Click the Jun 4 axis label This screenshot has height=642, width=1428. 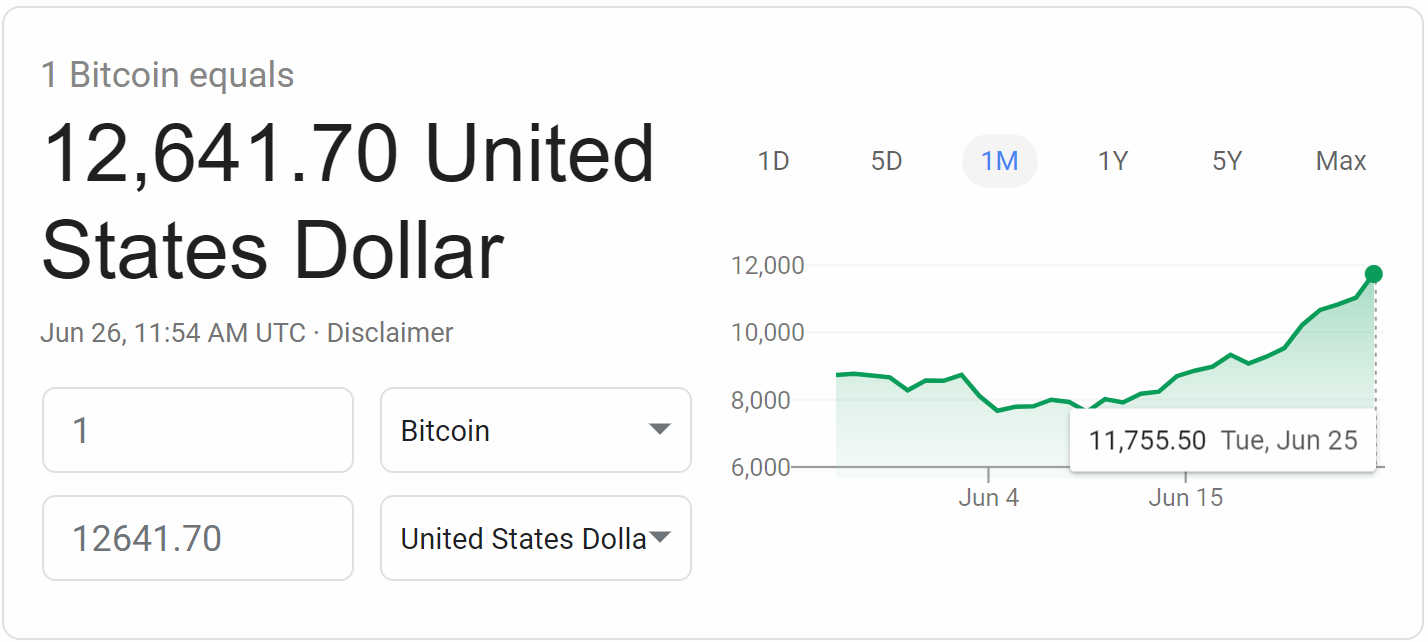[x=988, y=497]
